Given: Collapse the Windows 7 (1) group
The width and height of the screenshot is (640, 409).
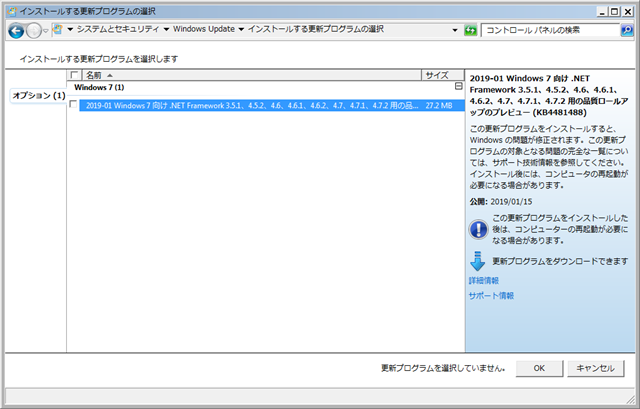Looking at the screenshot, I should 458,86.
